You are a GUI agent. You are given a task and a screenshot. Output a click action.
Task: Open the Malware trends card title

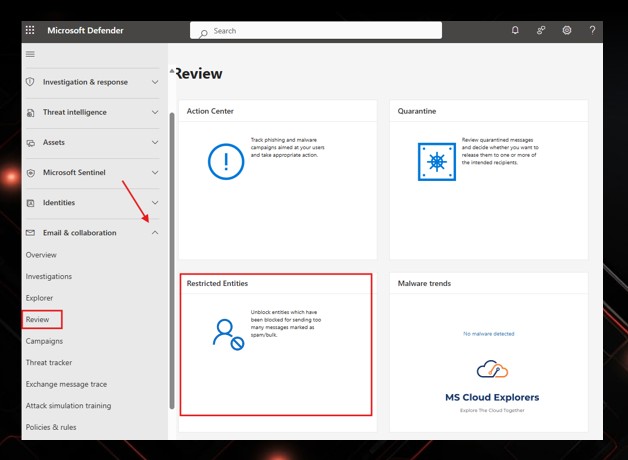pyautogui.click(x=424, y=283)
